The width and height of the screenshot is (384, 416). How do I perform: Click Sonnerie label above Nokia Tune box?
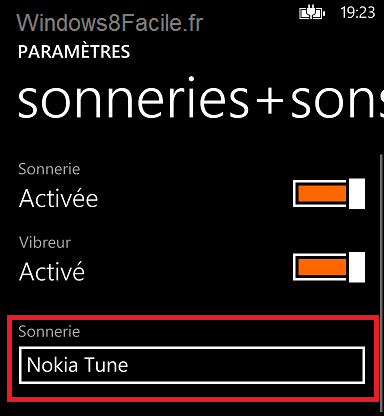(49, 331)
